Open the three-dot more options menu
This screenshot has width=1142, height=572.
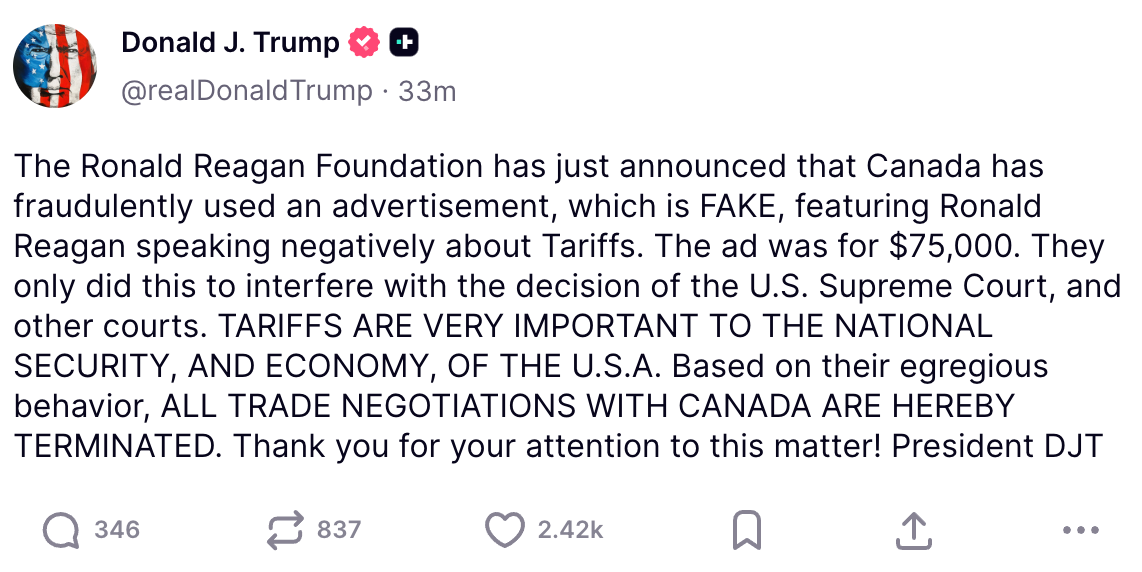click(x=1081, y=530)
